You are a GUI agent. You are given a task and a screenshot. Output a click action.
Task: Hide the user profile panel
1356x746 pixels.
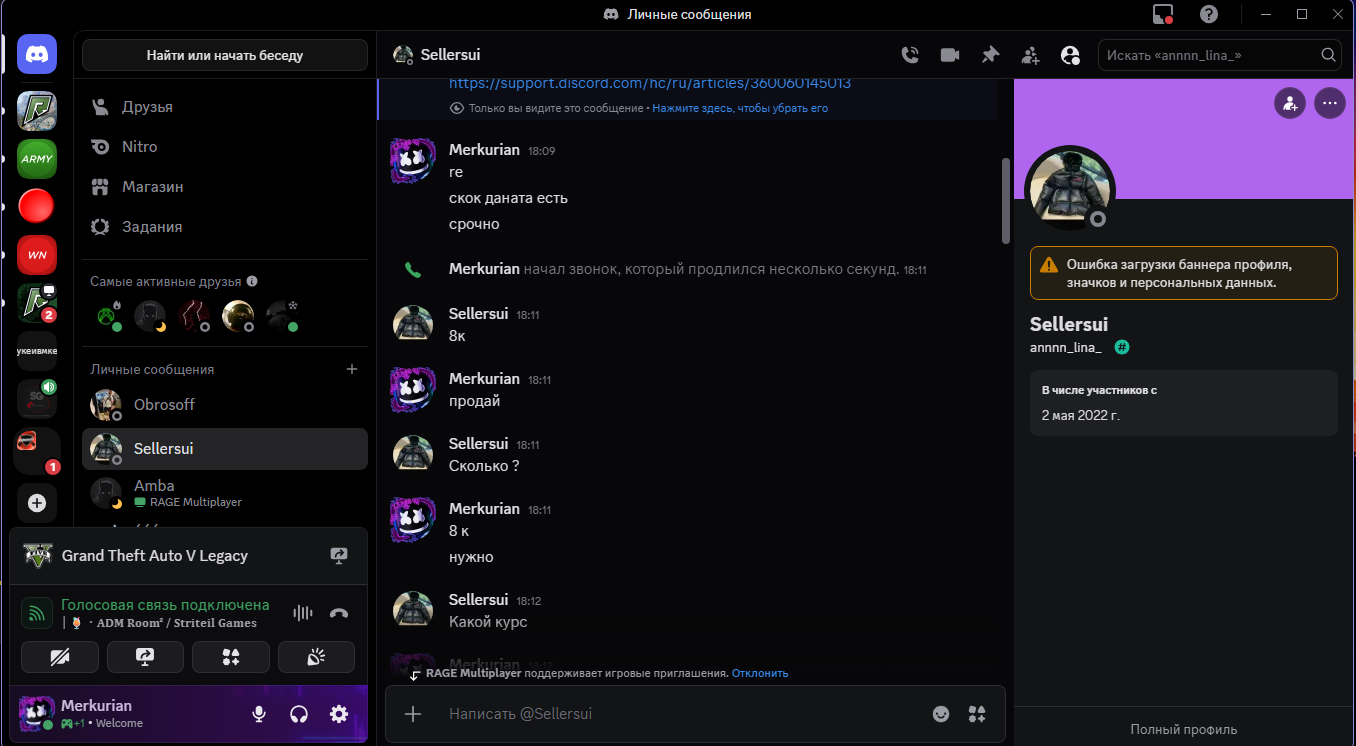tap(1070, 55)
